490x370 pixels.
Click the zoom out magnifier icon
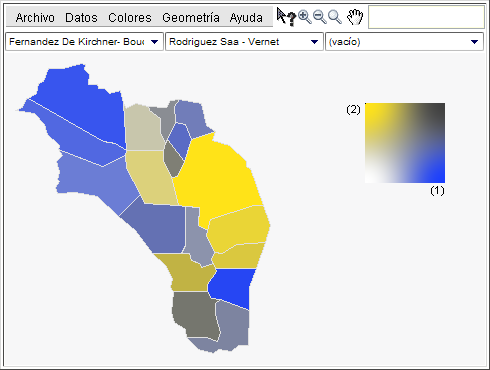[x=320, y=17]
